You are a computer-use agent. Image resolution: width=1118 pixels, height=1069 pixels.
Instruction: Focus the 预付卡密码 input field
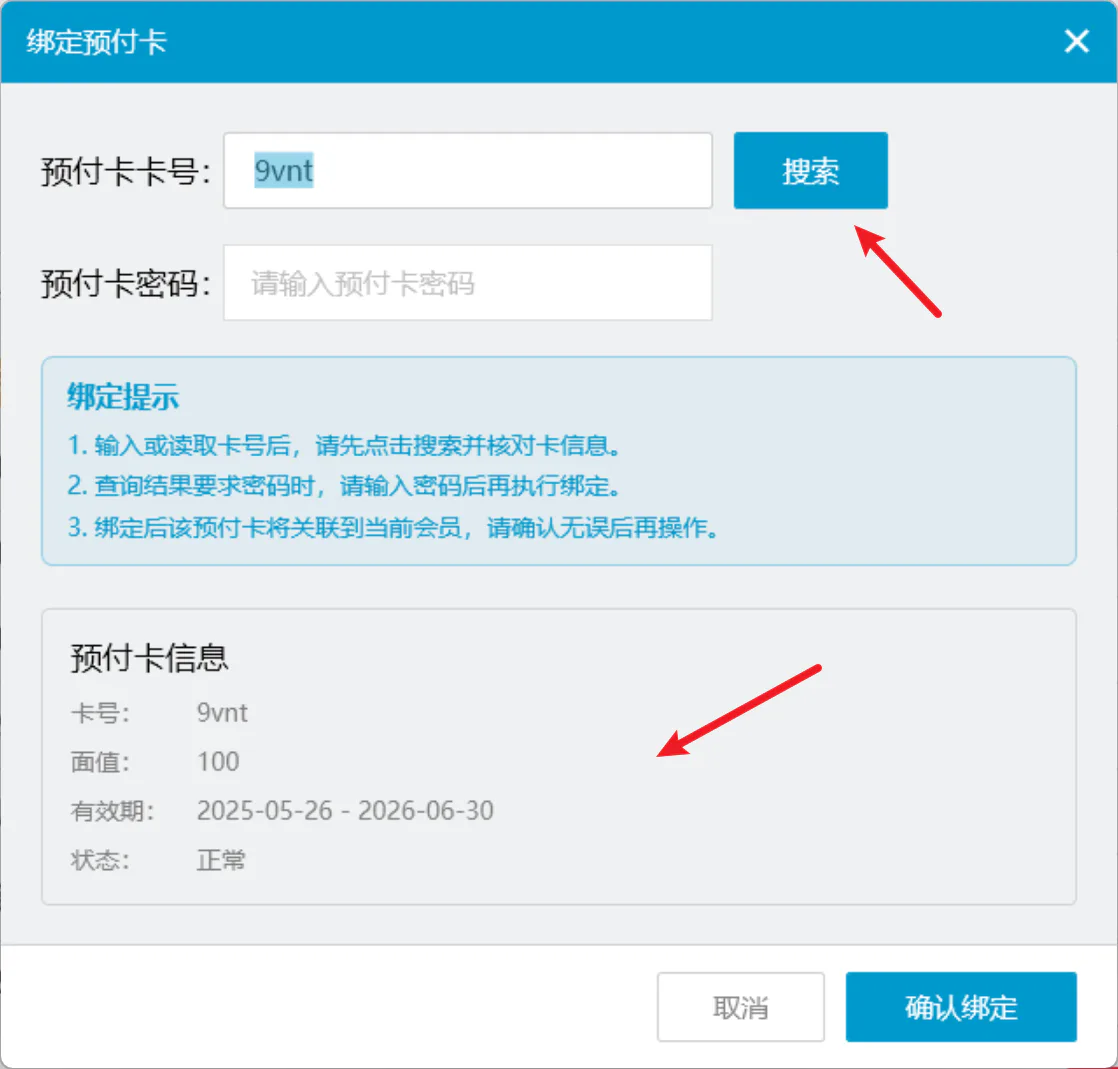click(468, 283)
